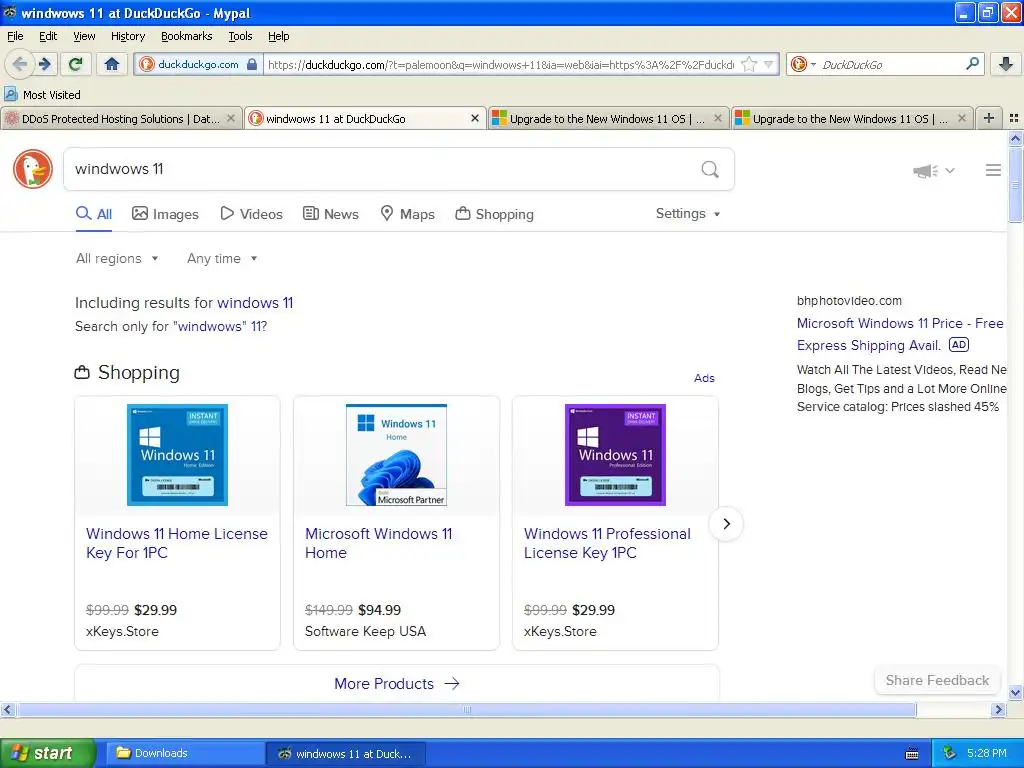Open the Bookmarks menu

186,36
